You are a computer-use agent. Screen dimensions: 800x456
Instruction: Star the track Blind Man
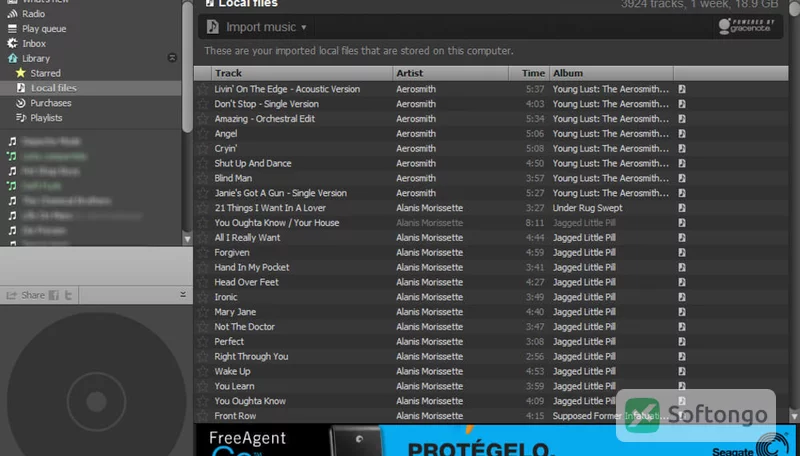[x=203, y=178]
